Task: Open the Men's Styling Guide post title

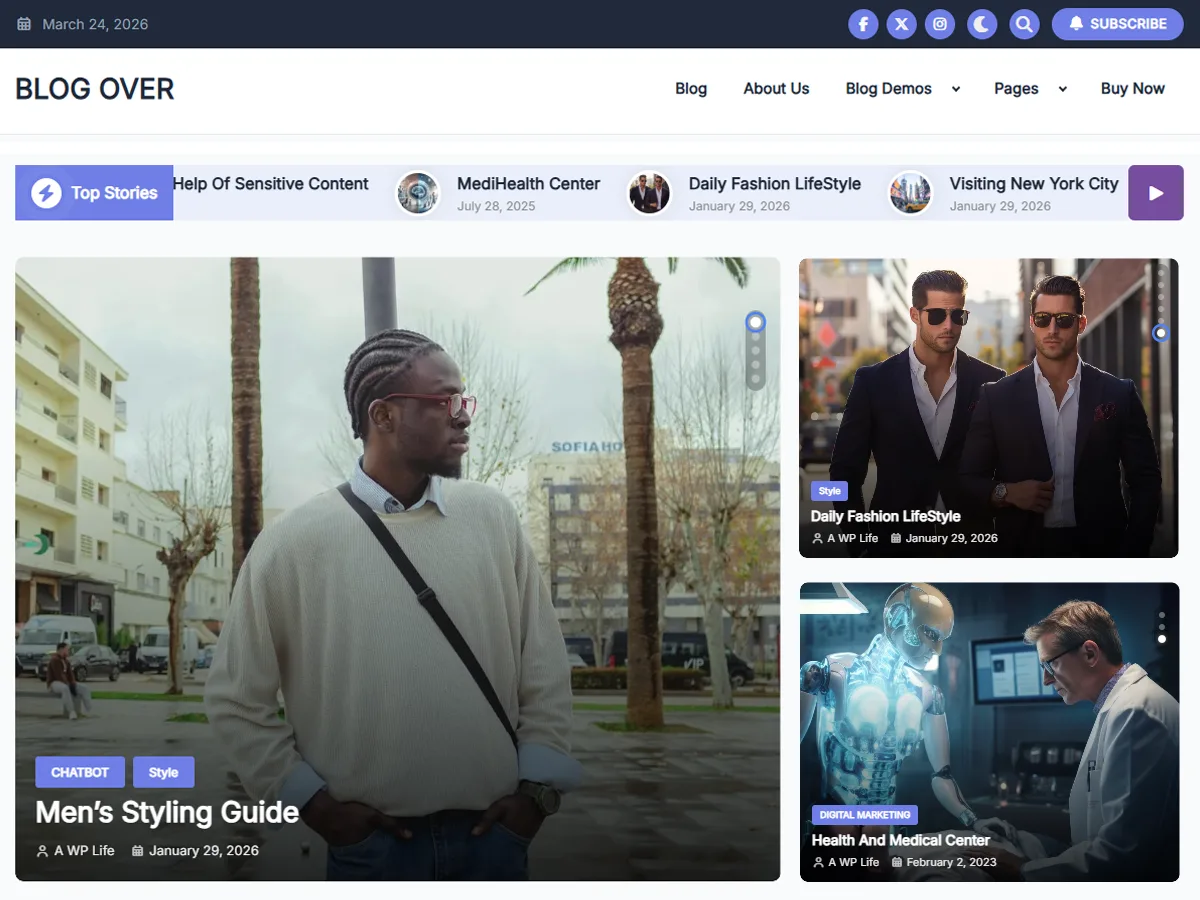Action: [167, 812]
